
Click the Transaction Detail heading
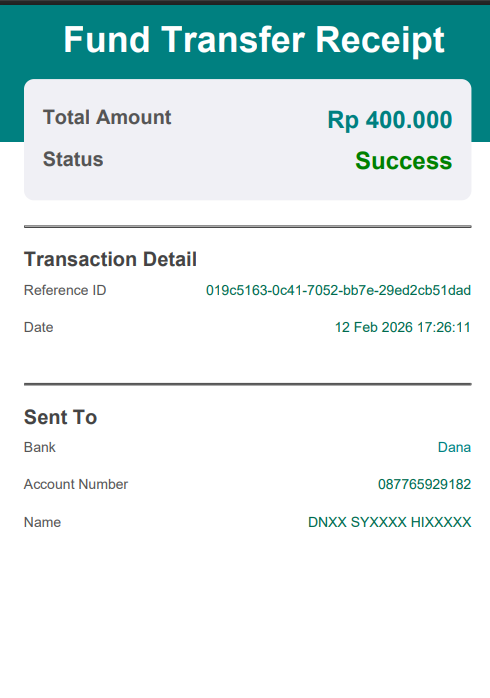point(110,259)
